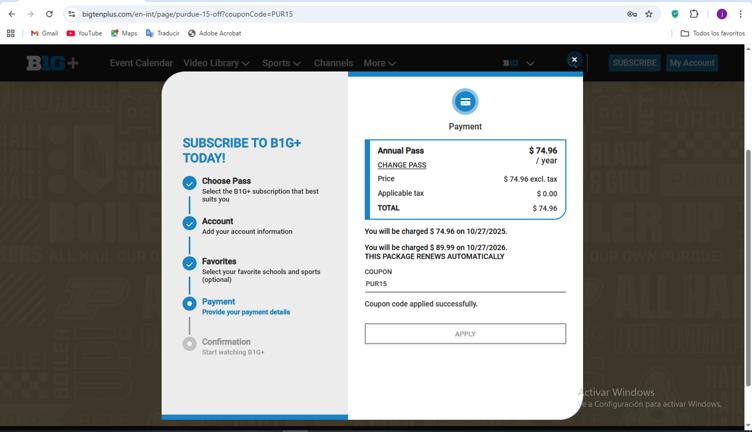Open the purple profile avatar
752x432 pixels.
(721, 14)
